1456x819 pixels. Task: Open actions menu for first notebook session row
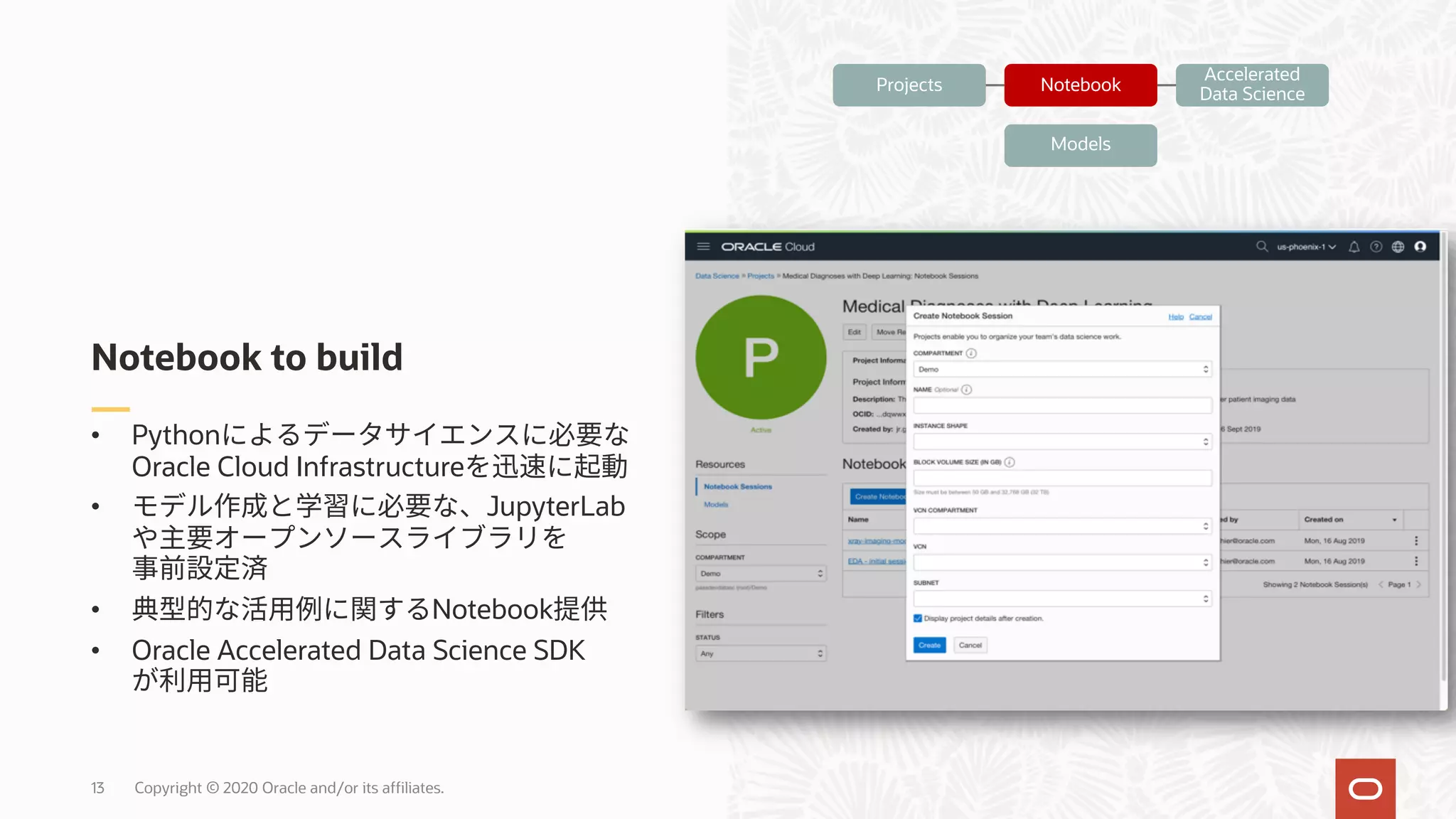1416,541
